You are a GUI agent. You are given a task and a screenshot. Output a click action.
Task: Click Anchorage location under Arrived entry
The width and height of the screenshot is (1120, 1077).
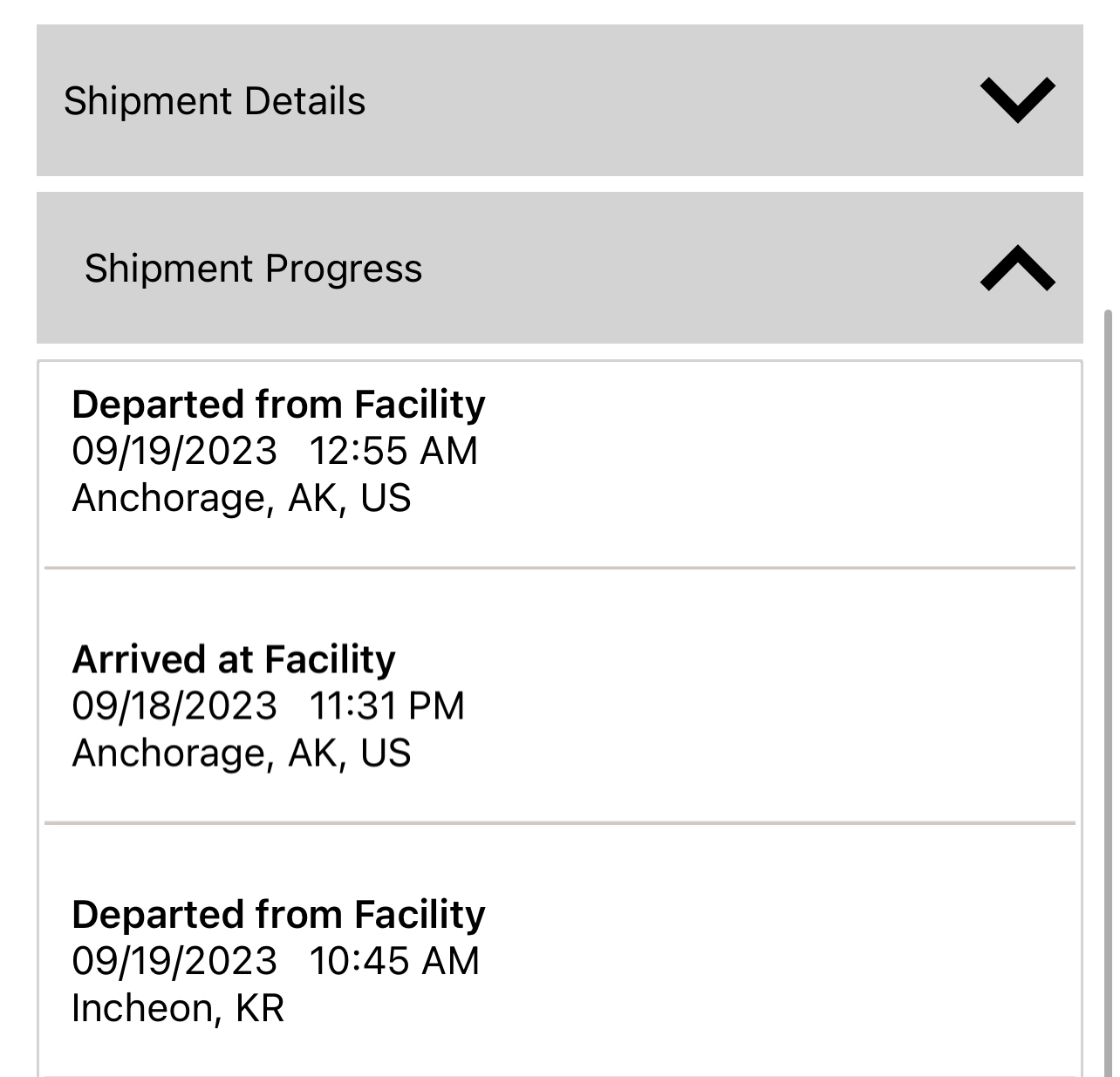point(241,753)
